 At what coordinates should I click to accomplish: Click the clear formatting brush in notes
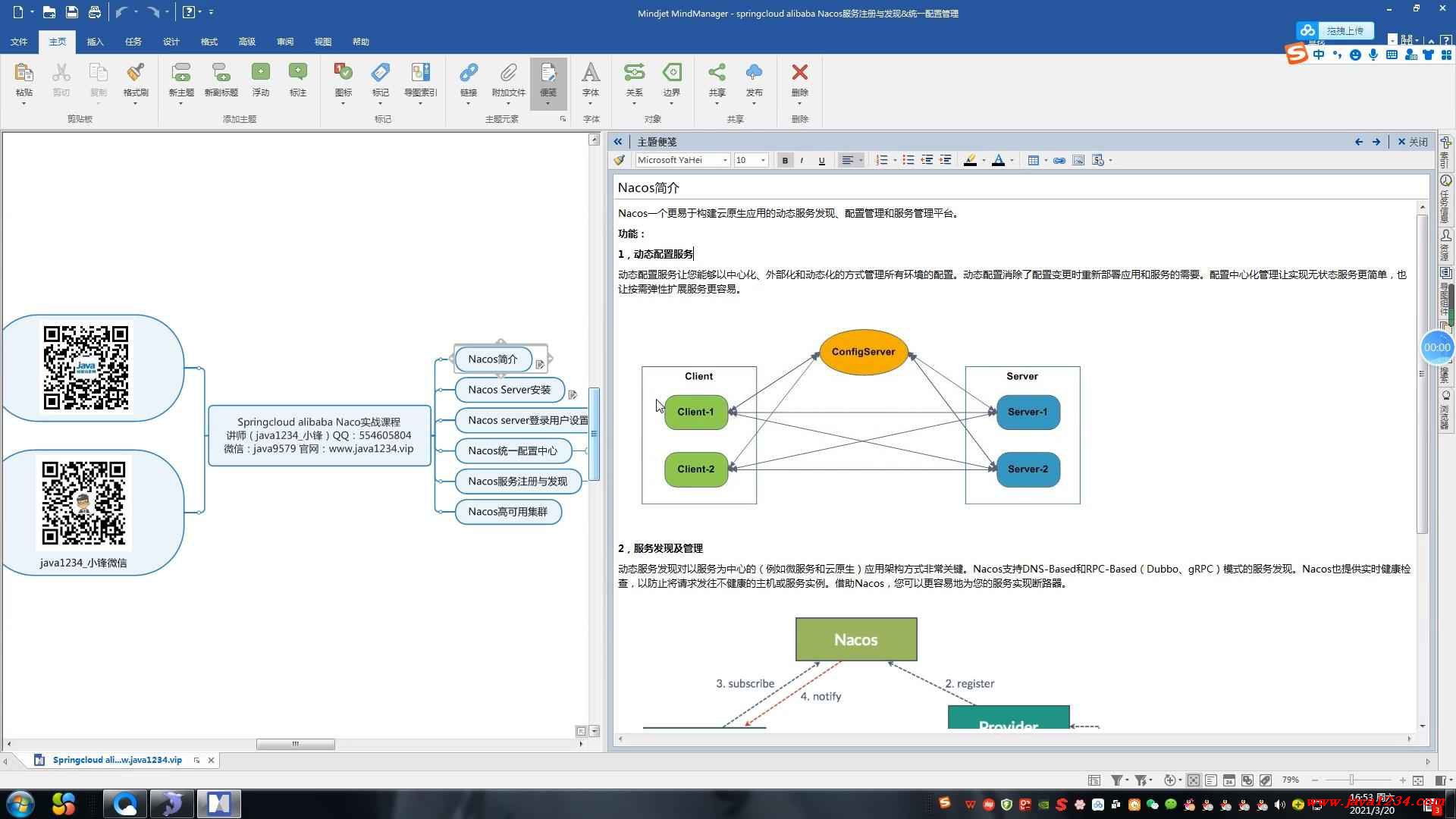[620, 160]
